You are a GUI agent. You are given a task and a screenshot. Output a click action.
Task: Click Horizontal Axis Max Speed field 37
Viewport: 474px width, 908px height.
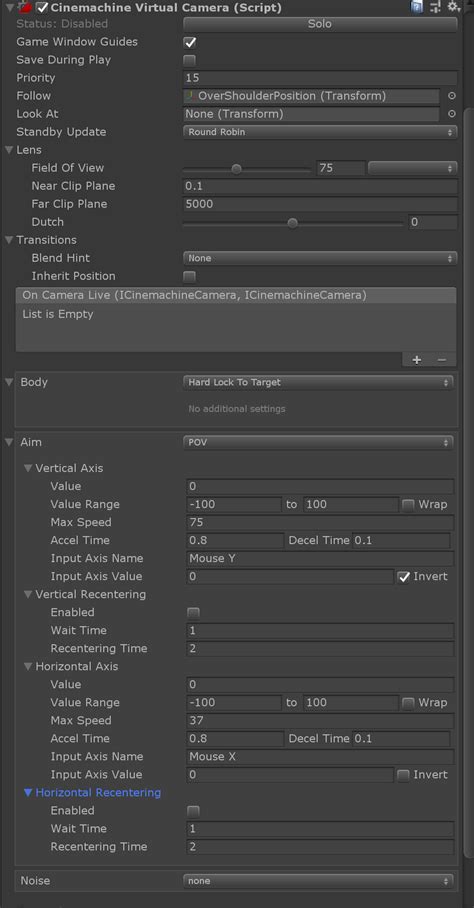pos(320,720)
